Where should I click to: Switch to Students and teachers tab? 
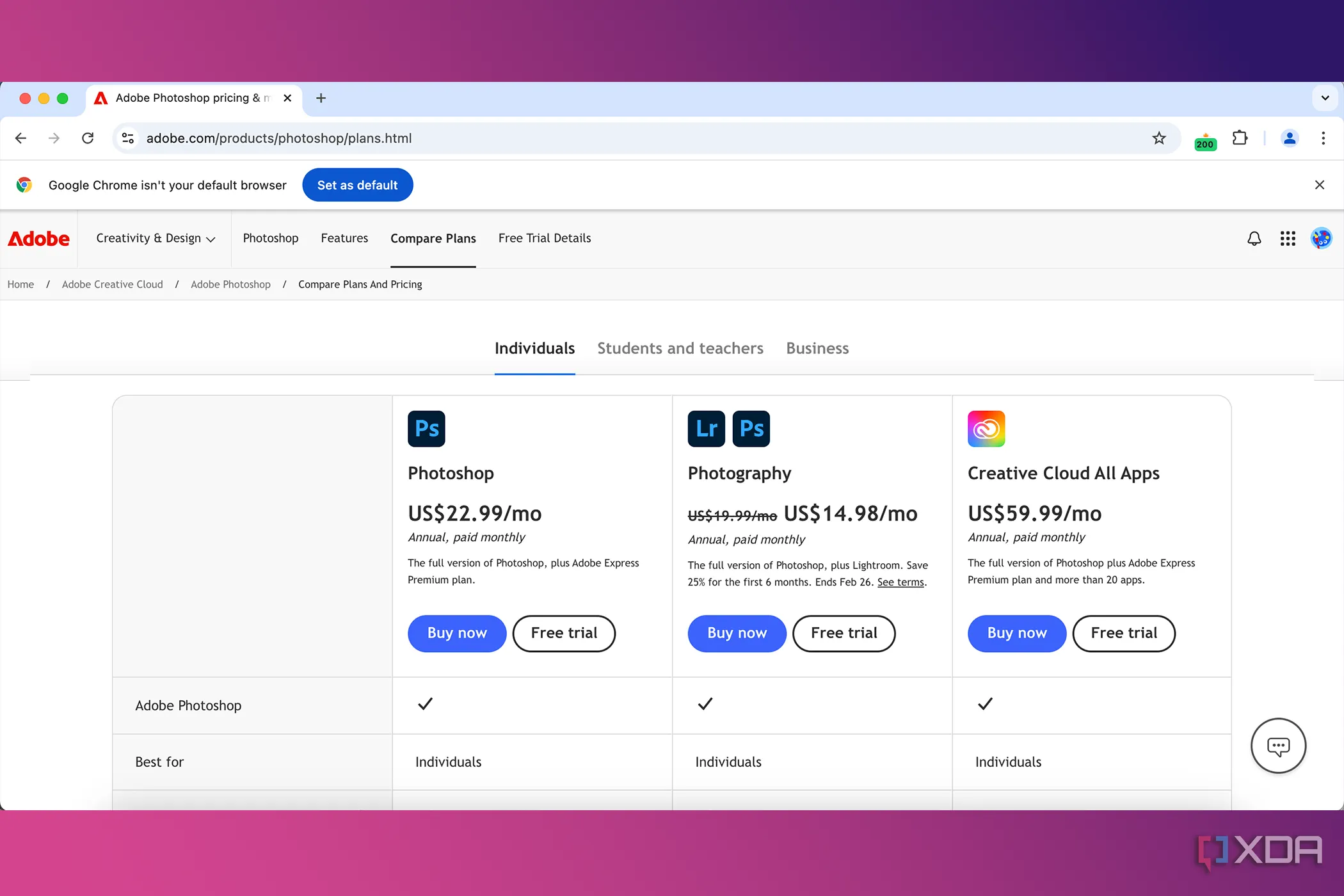[680, 348]
